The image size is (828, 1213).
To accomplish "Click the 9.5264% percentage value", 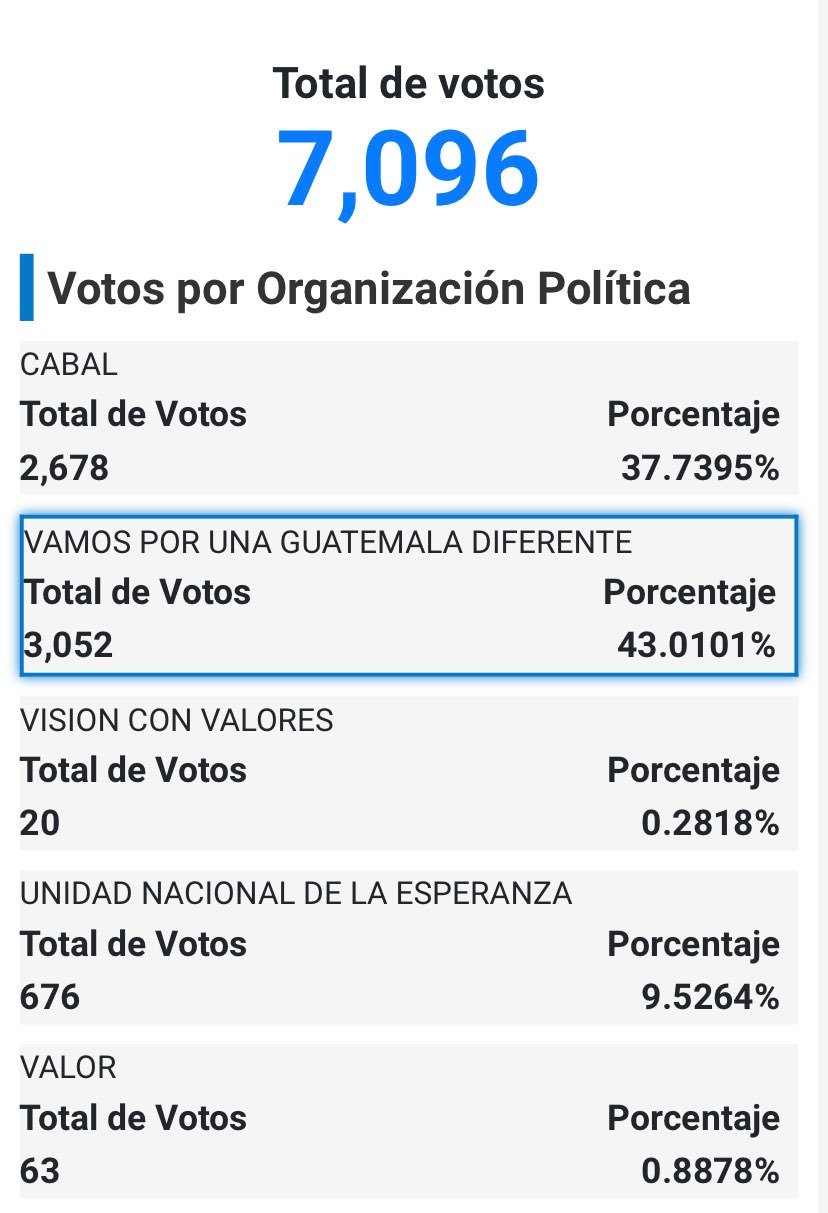I will coord(709,997).
